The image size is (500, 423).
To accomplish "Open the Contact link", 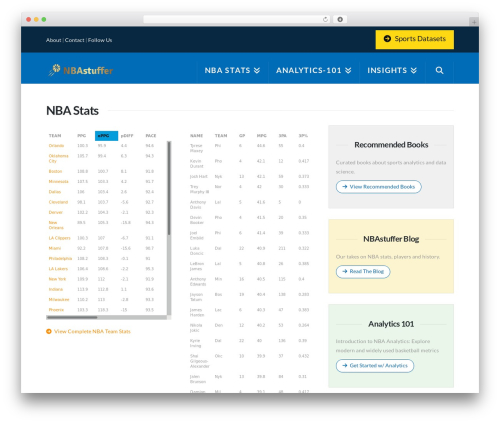I will click(x=74, y=40).
